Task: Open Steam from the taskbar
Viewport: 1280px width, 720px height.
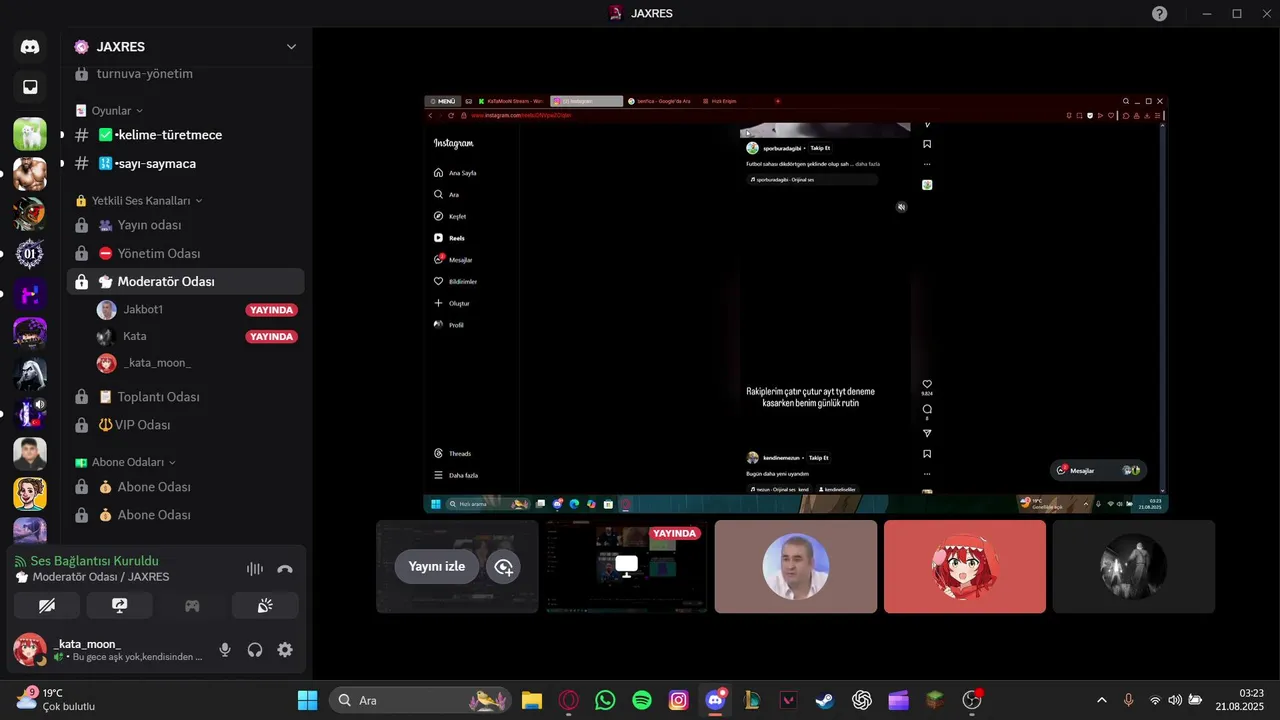Action: pos(825,700)
